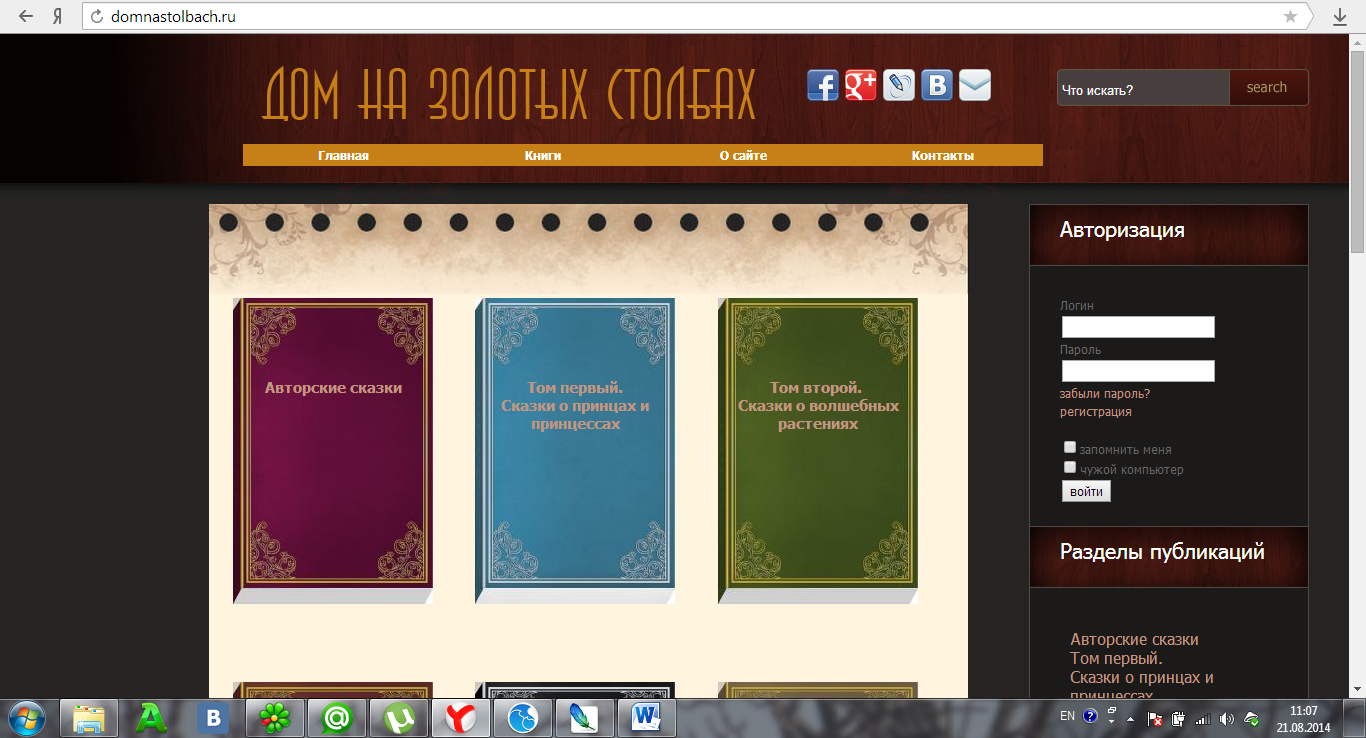
Task: Switch to Yandex Browser on taskbar
Action: 461,718
